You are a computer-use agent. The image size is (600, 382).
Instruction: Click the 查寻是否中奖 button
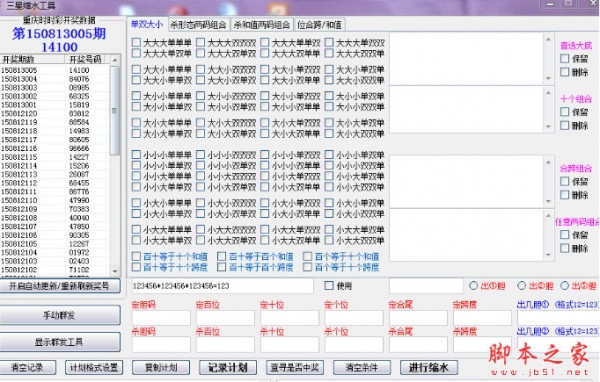(x=295, y=367)
